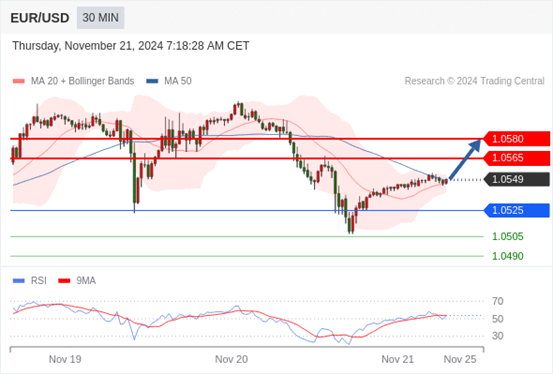Click the 1.0490 support level value

pos(508,256)
